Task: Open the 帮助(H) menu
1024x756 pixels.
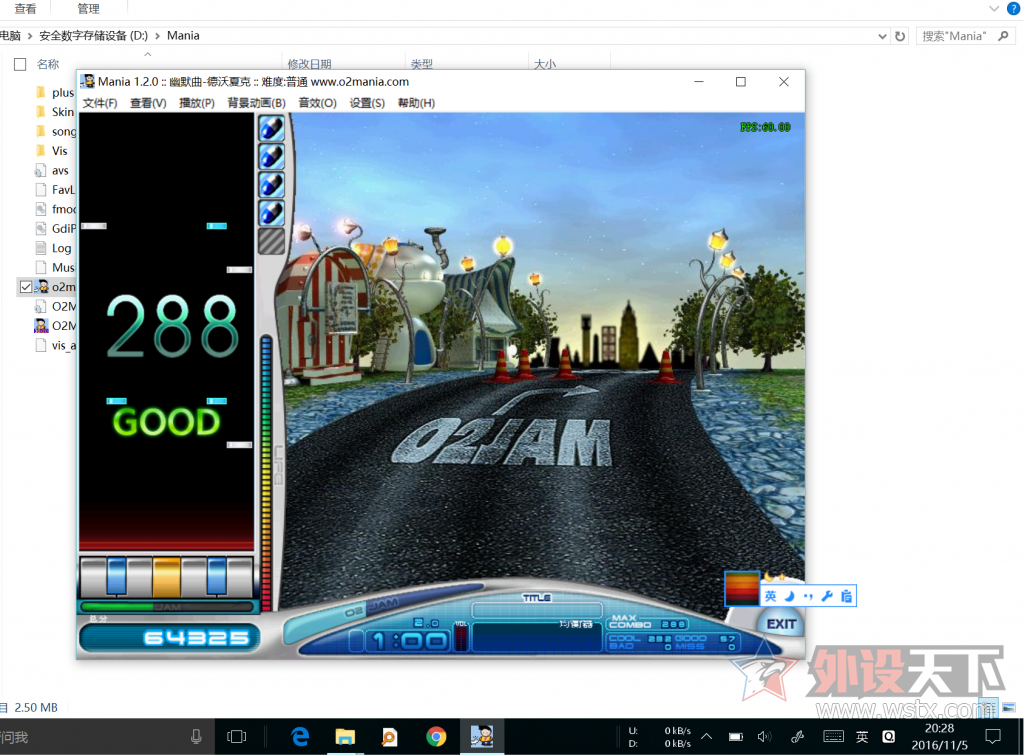Action: [x=416, y=103]
